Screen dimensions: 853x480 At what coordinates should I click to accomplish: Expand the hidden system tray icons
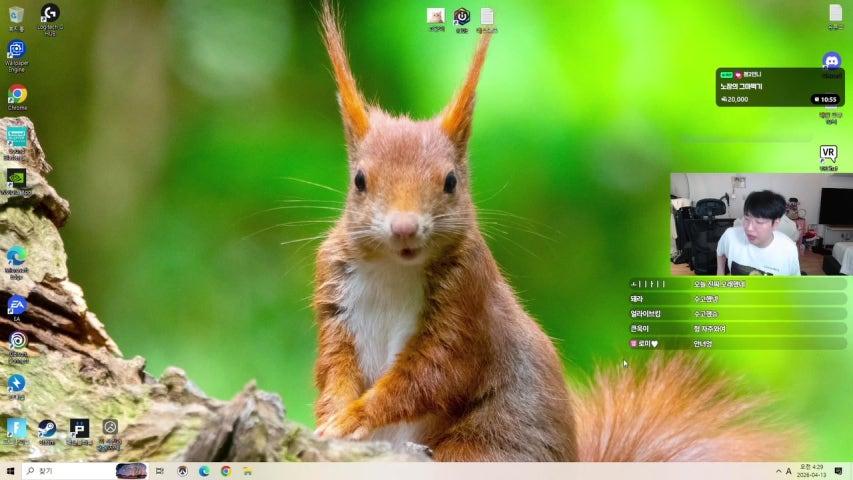click(x=778, y=471)
